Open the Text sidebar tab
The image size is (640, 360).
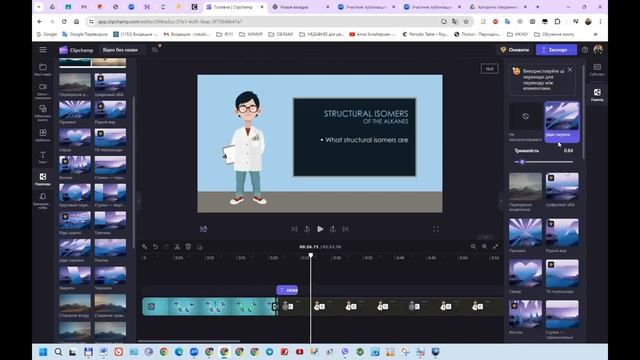click(x=43, y=157)
